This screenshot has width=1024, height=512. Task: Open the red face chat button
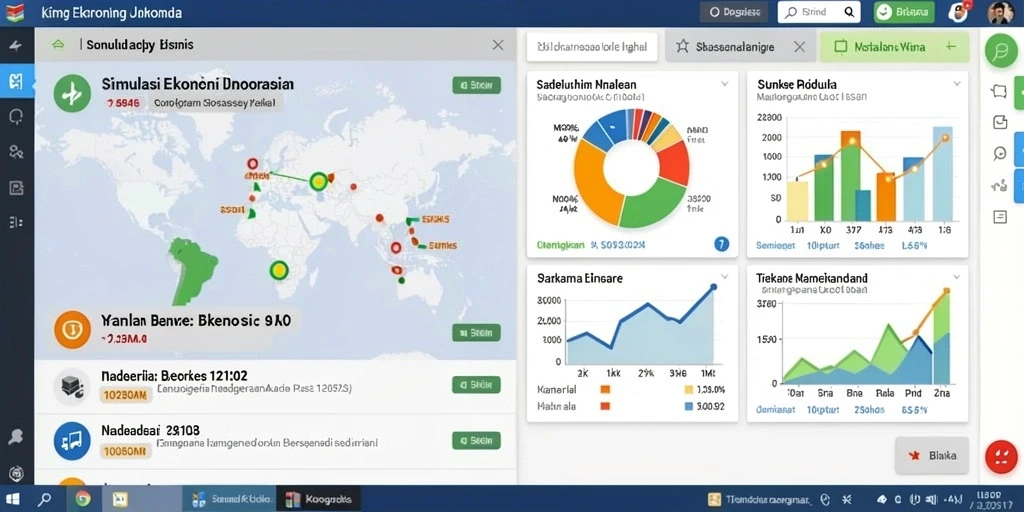pyautogui.click(x=999, y=456)
